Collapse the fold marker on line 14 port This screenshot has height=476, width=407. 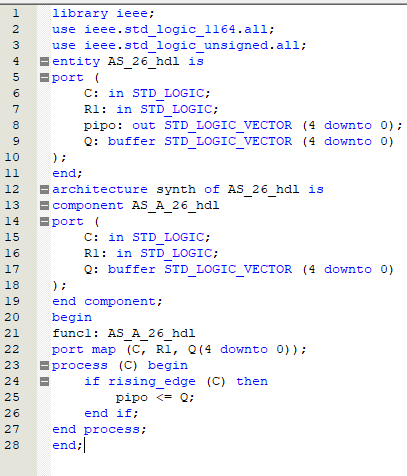44,221
